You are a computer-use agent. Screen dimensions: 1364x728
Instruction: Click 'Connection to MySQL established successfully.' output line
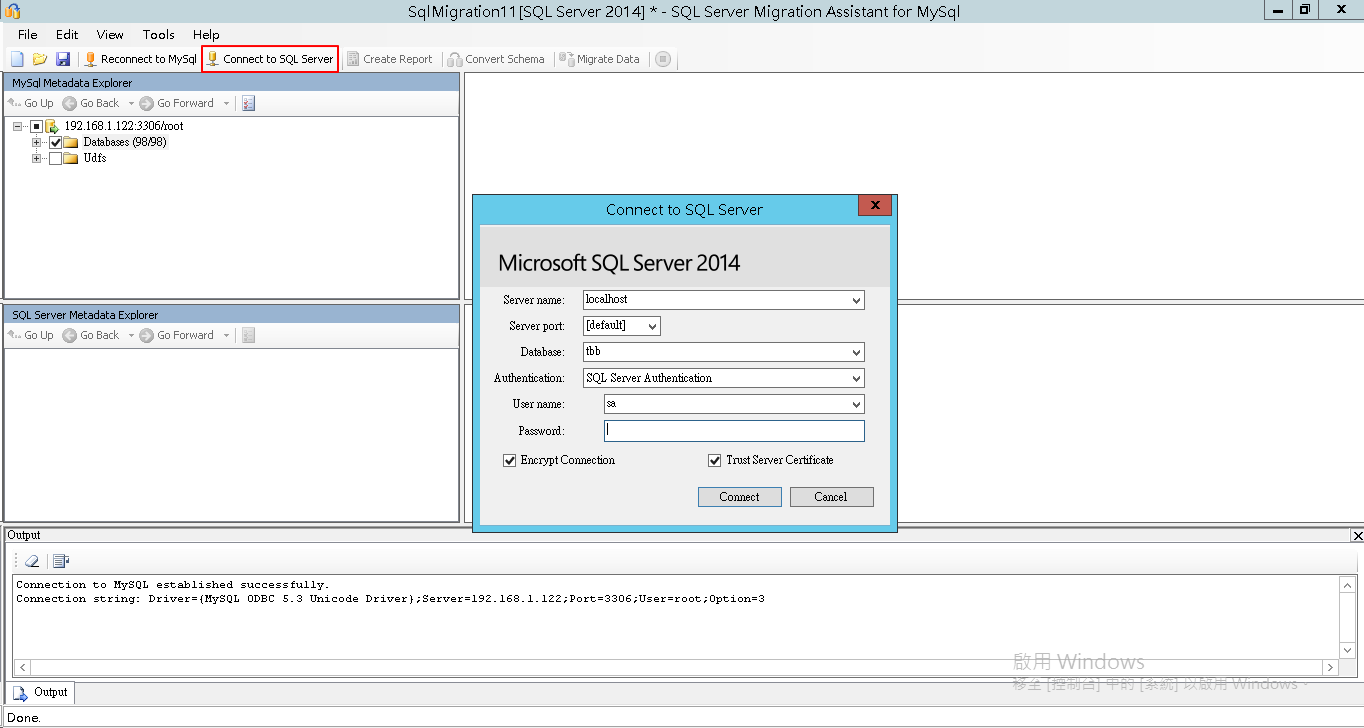[x=172, y=585]
